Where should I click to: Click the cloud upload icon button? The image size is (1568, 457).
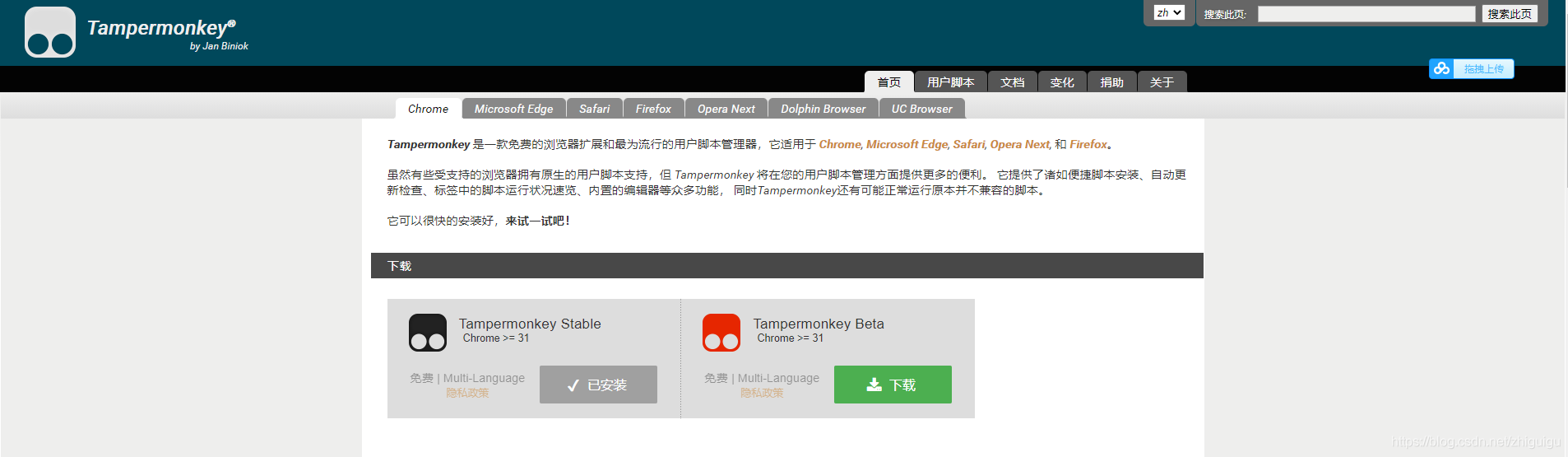tap(1471, 69)
